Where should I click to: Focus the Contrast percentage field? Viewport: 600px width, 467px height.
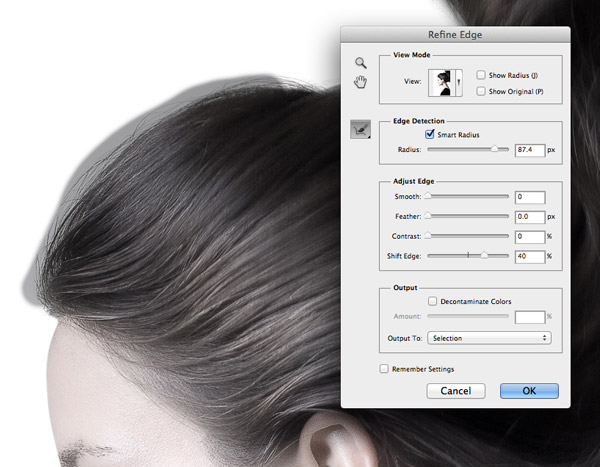pyautogui.click(x=529, y=237)
